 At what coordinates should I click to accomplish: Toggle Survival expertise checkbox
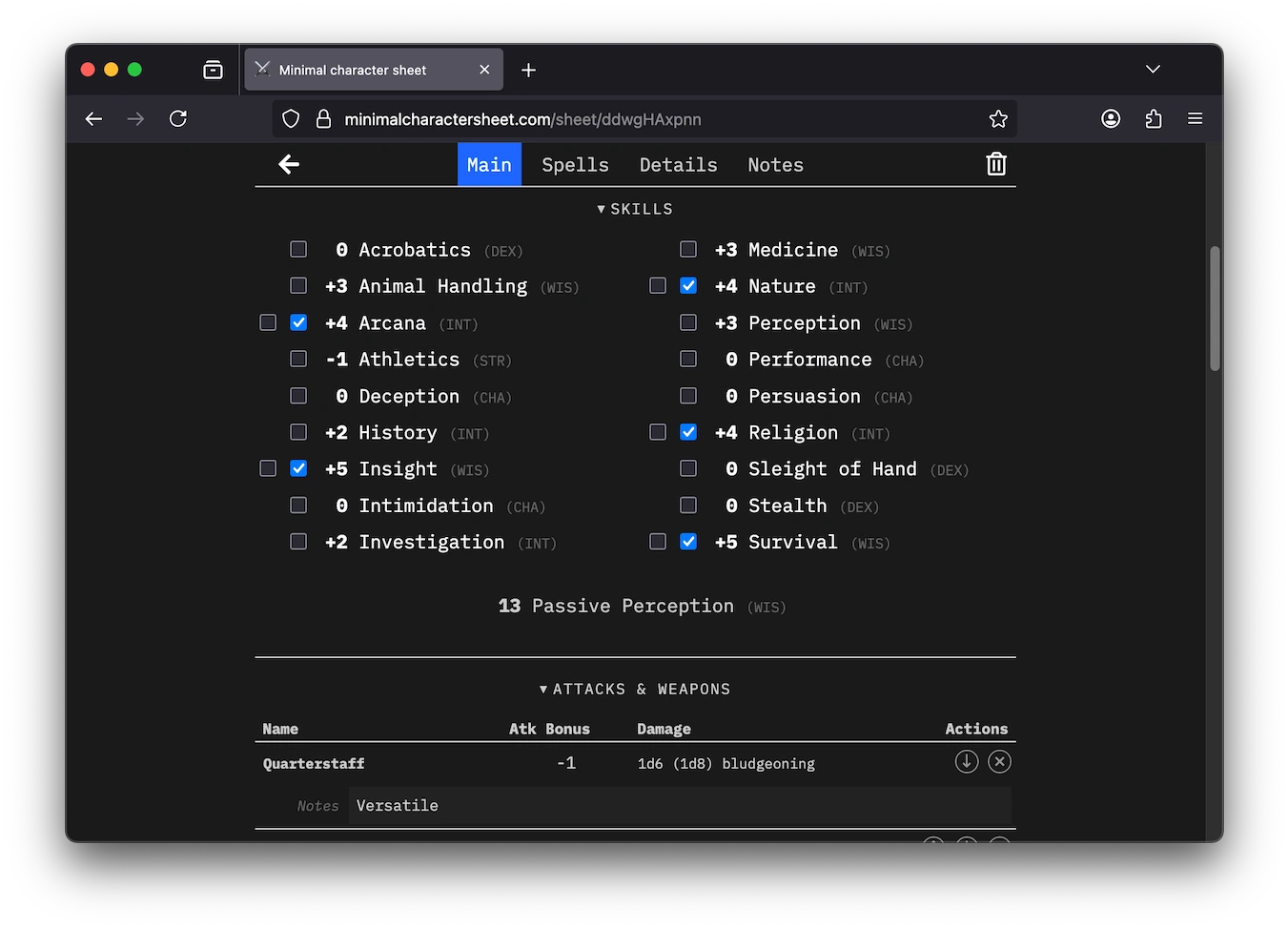(x=658, y=542)
